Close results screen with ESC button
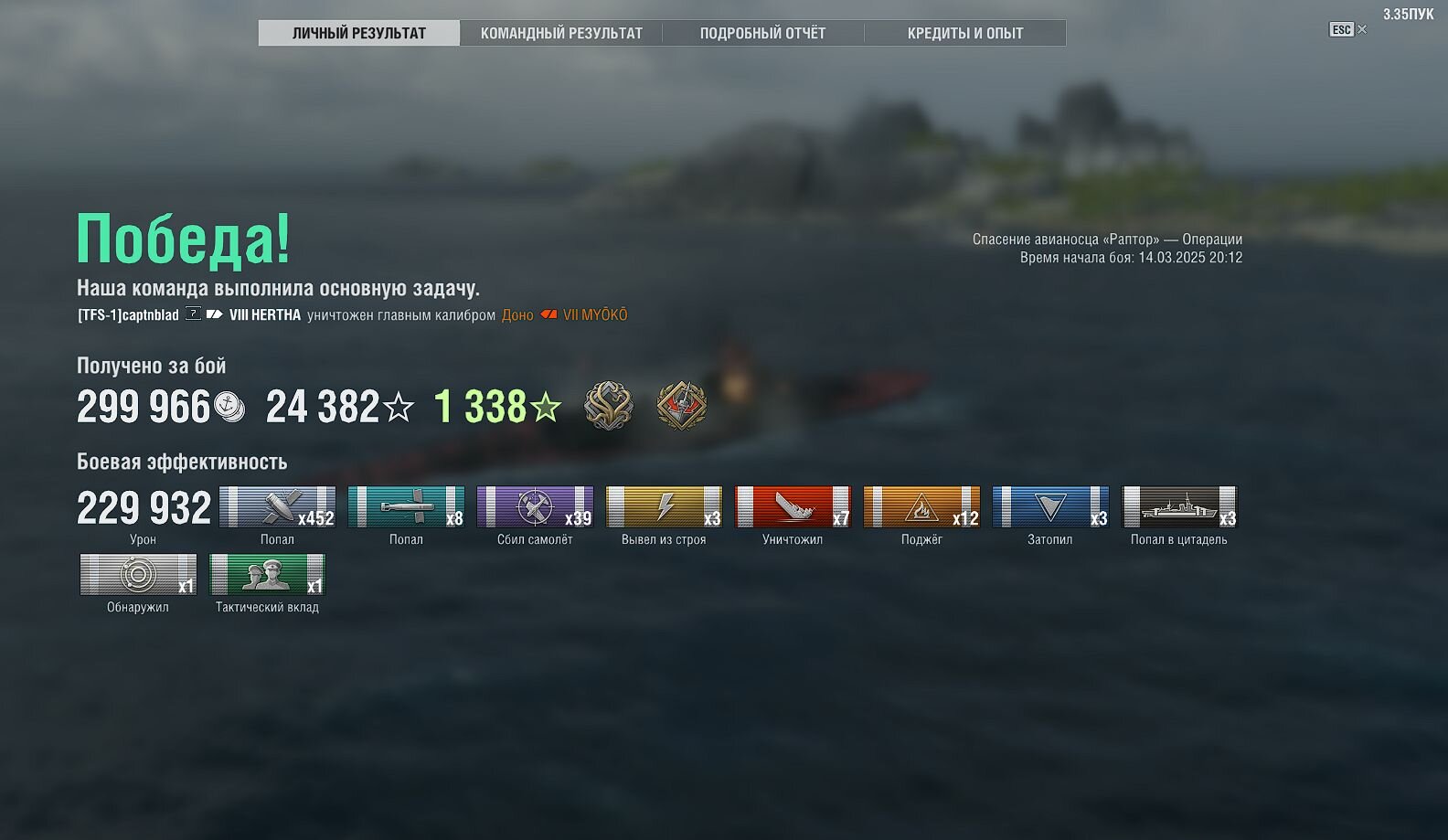Viewport: 1448px width, 840px height. [1347, 29]
